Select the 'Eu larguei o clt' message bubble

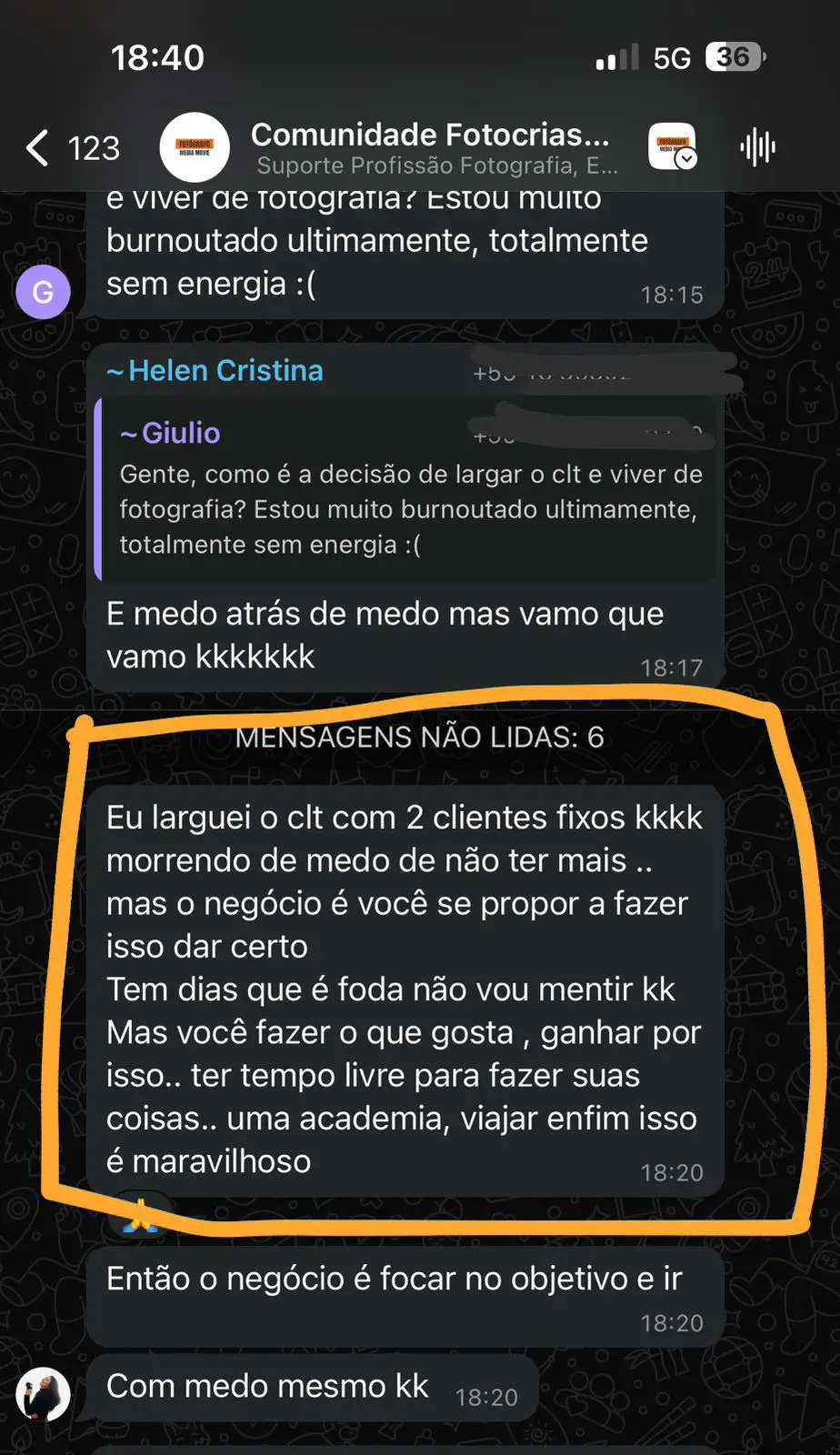405,991
